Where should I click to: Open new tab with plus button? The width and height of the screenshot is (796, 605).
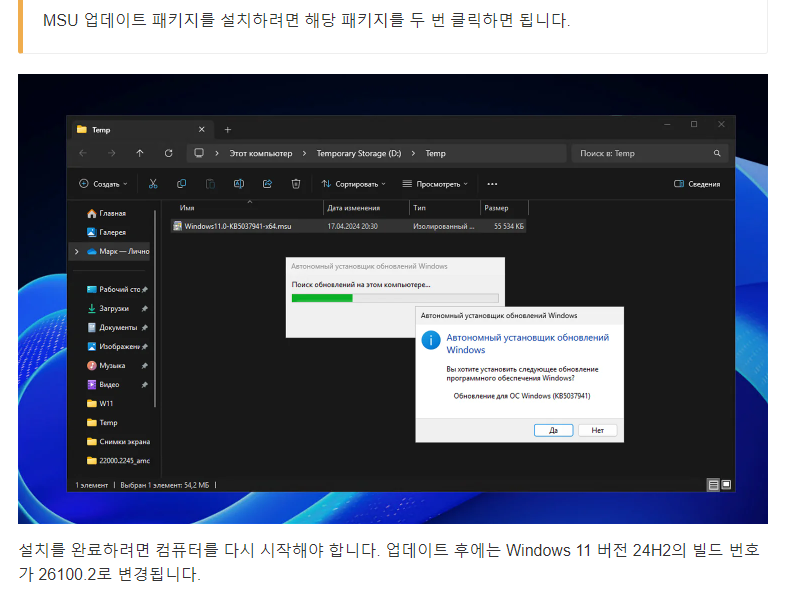point(227,130)
